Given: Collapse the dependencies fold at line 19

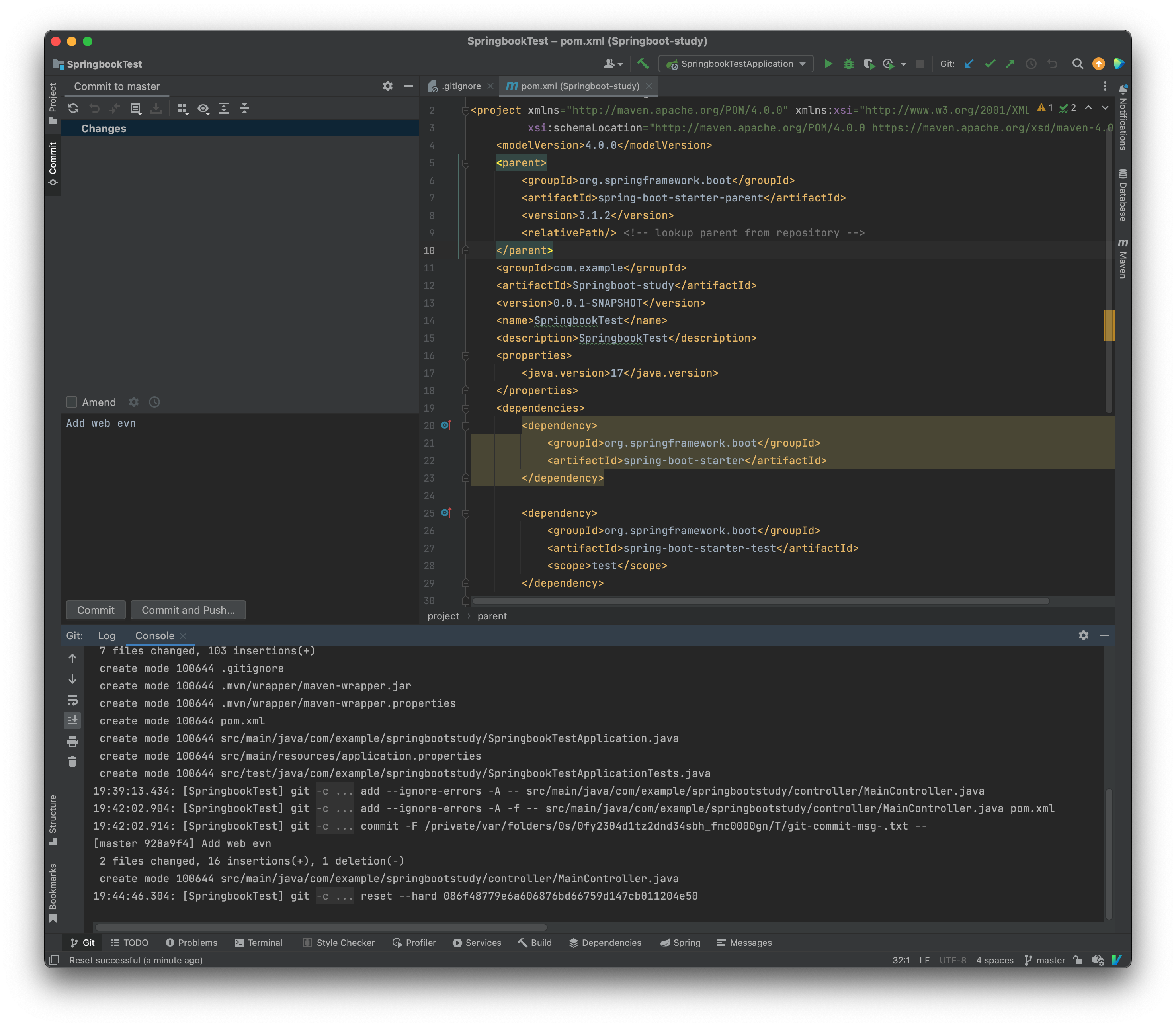Looking at the screenshot, I should (x=465, y=409).
